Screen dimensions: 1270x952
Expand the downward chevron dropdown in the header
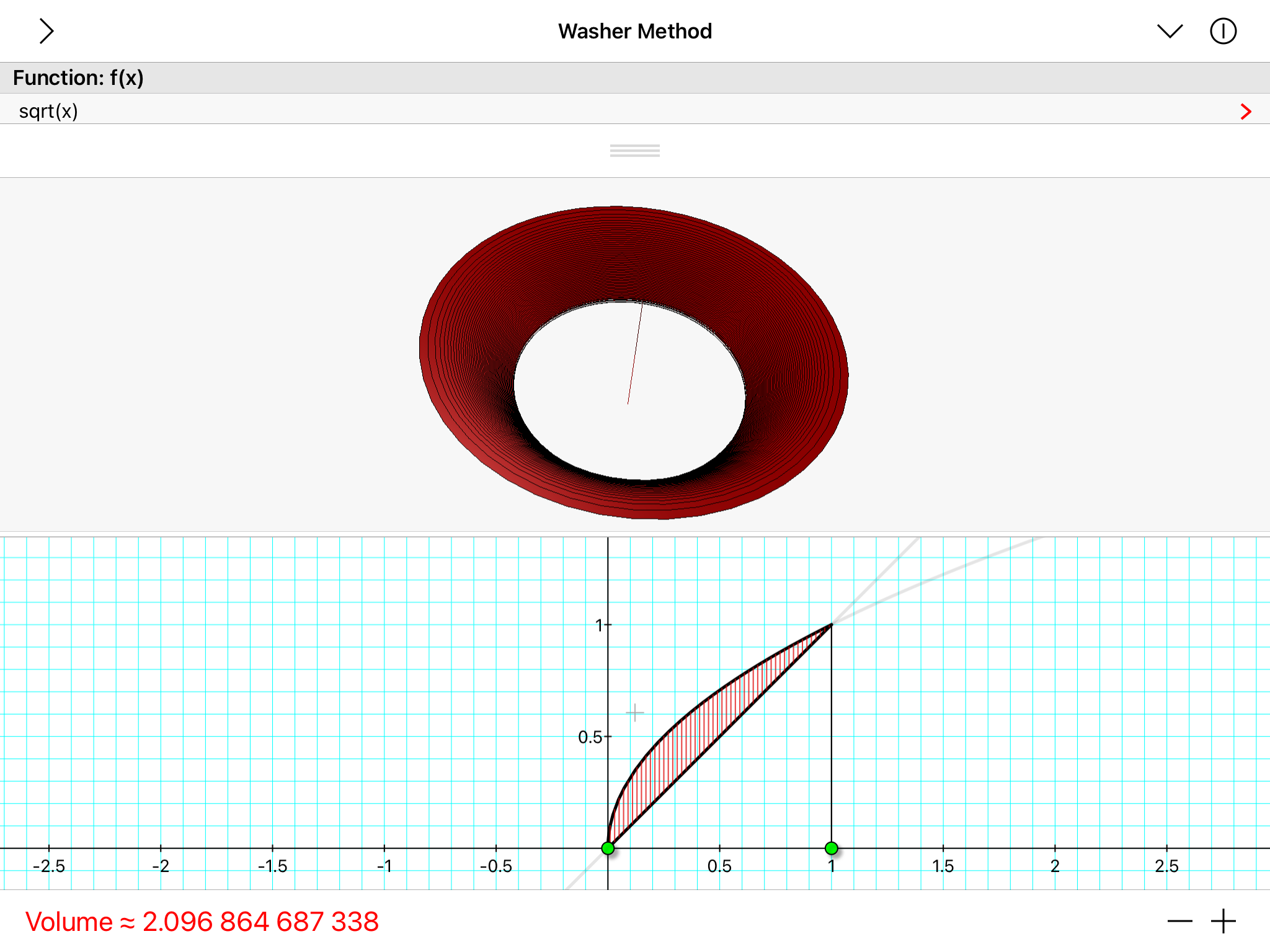click(x=1170, y=31)
